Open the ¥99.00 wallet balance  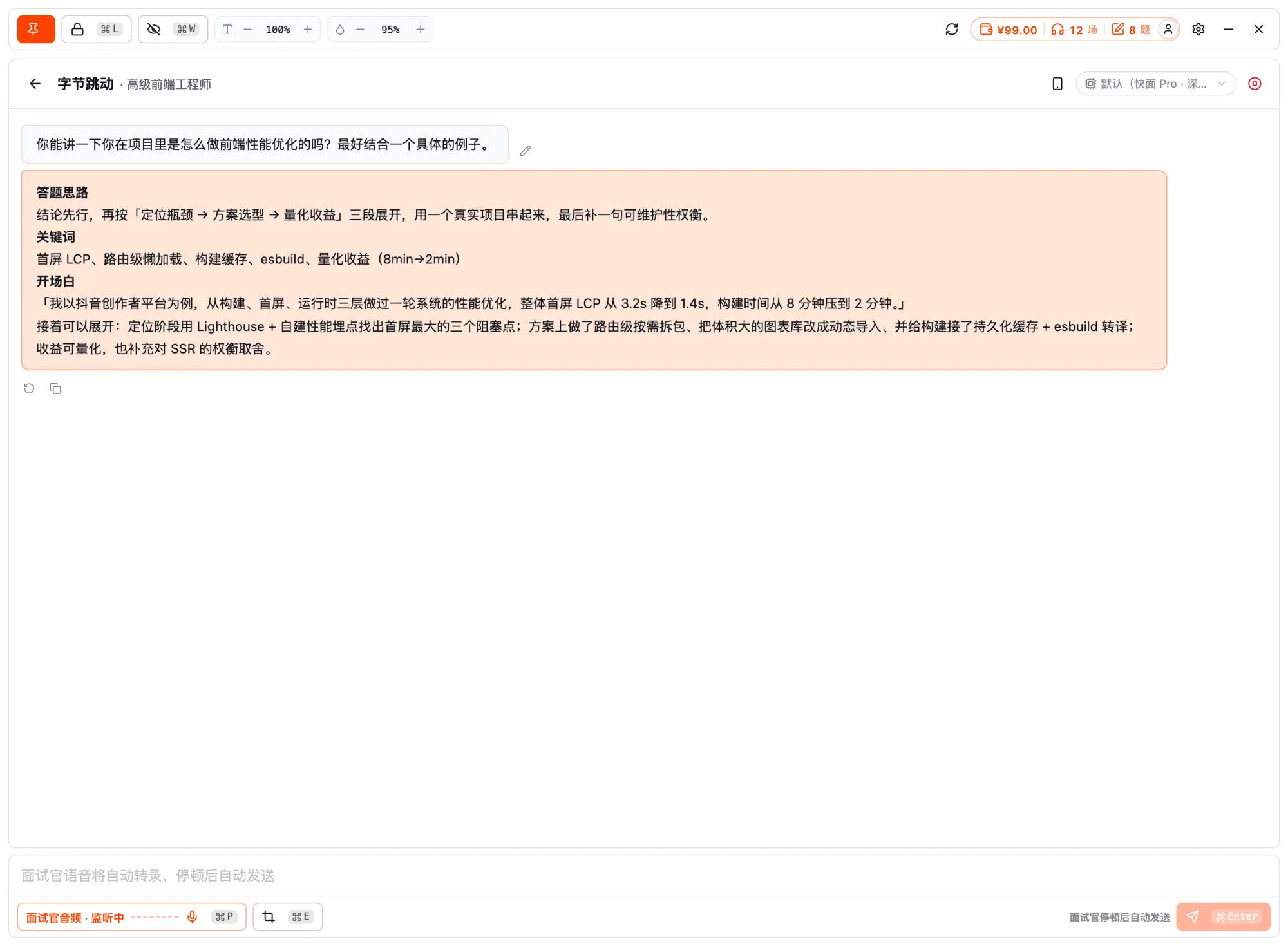[1009, 30]
